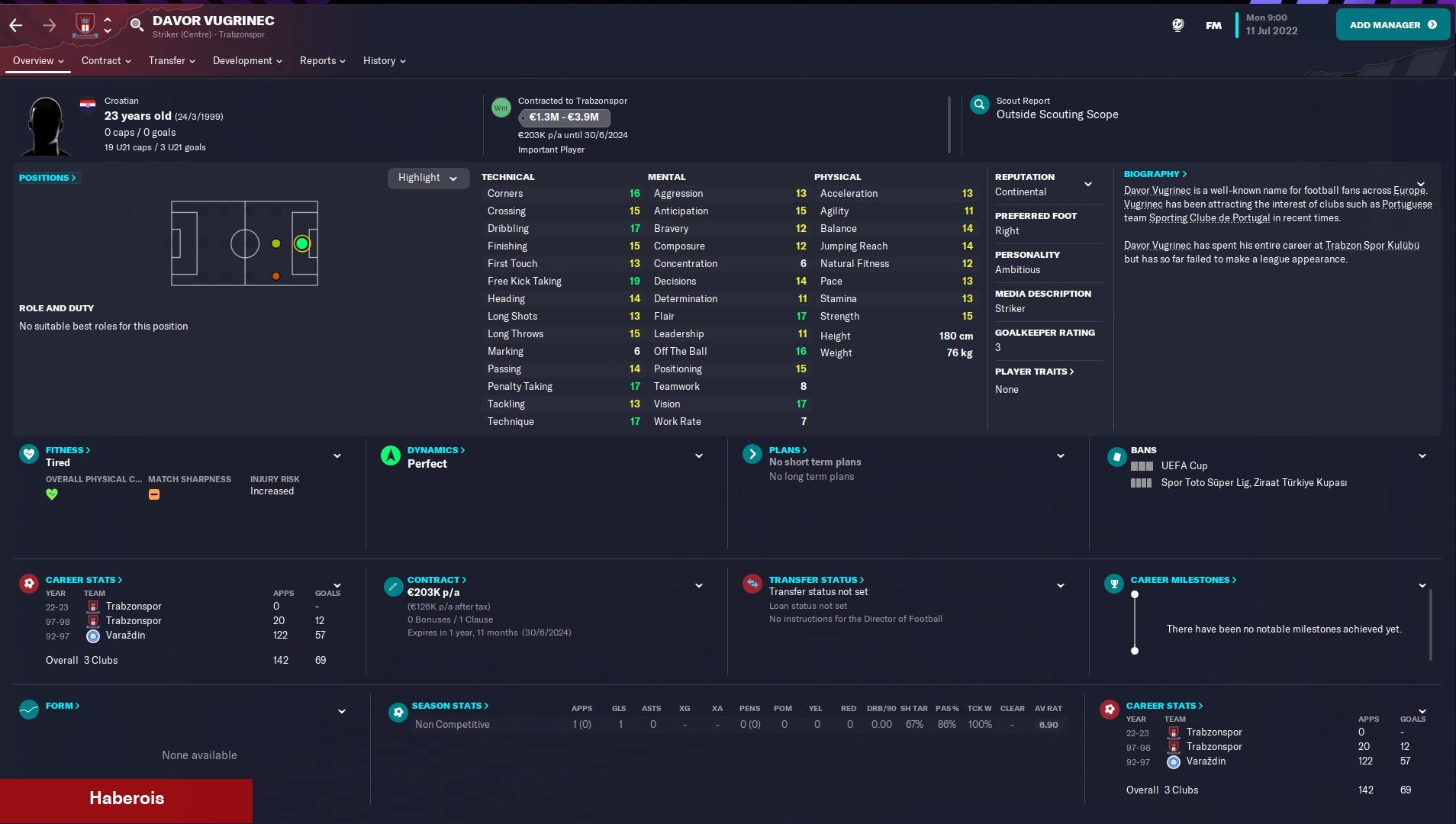
Task: Open the Highlight dropdown
Action: click(427, 178)
